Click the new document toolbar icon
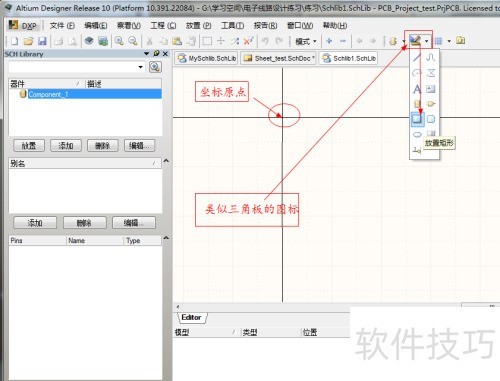Viewport: 500px width, 381px height. pos(14,41)
